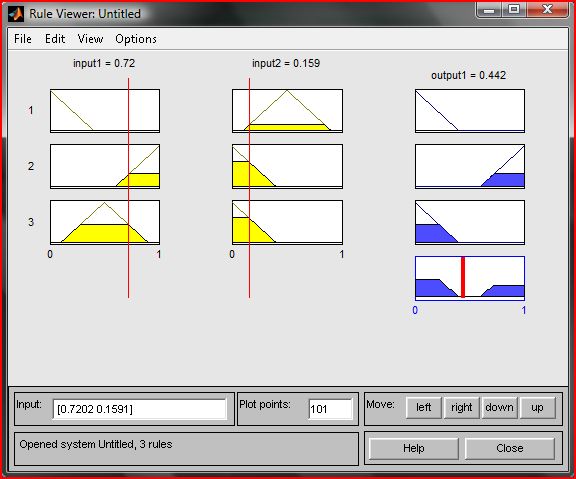Move view with the left button
The width and height of the screenshot is (576, 479).
pos(424,407)
